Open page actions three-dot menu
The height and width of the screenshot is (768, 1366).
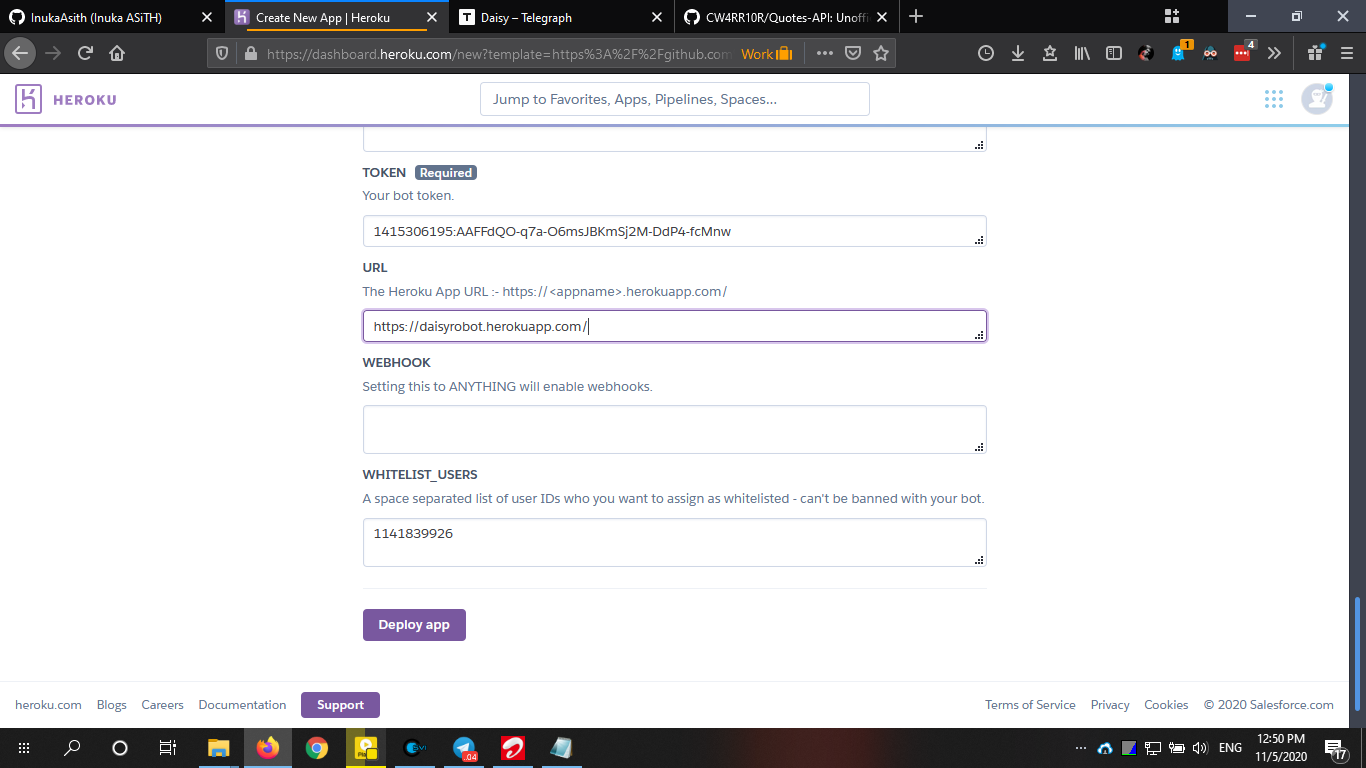[x=825, y=54]
